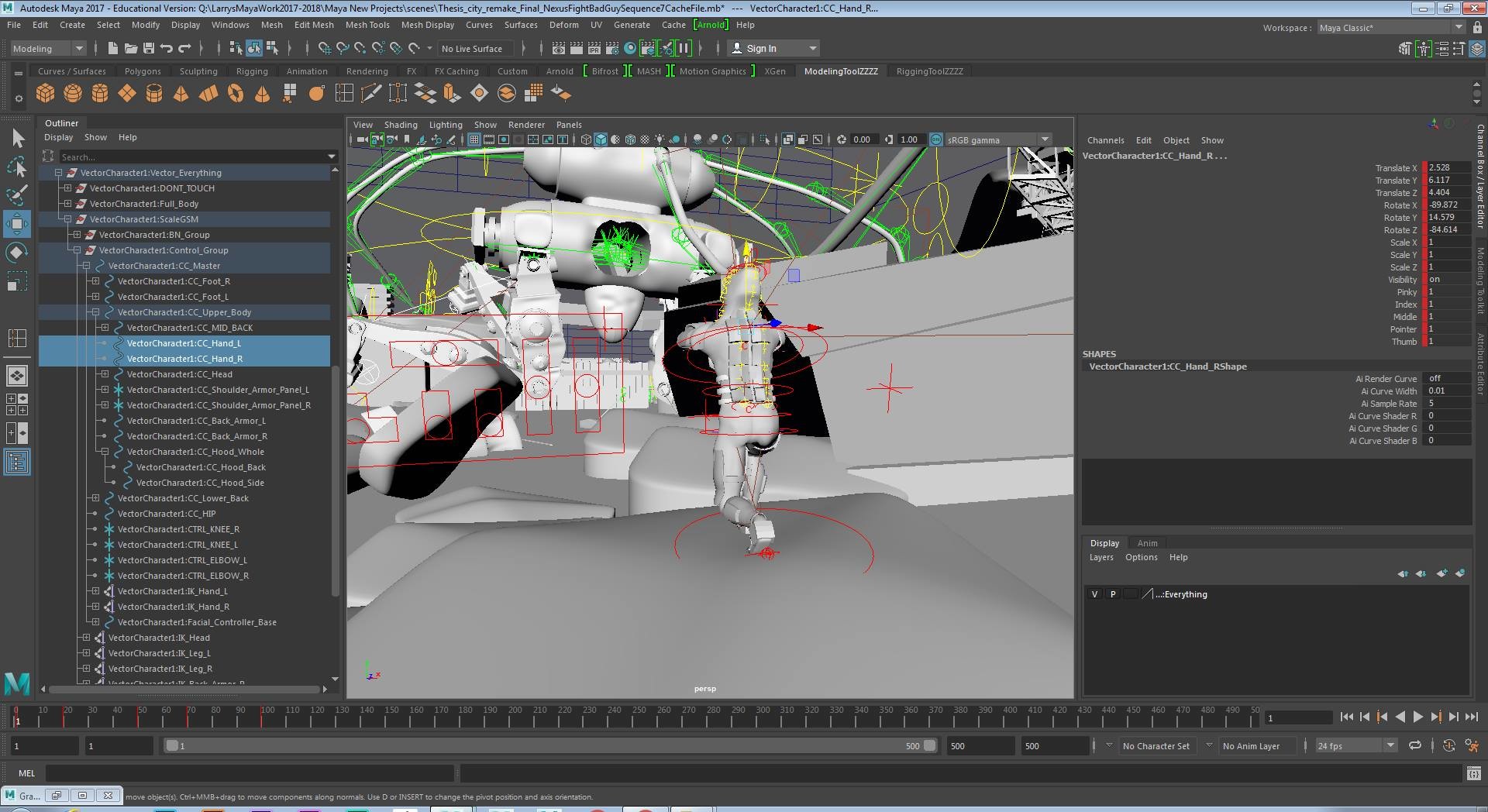
Task: Select the Move tool in toolbox
Action: point(17,224)
